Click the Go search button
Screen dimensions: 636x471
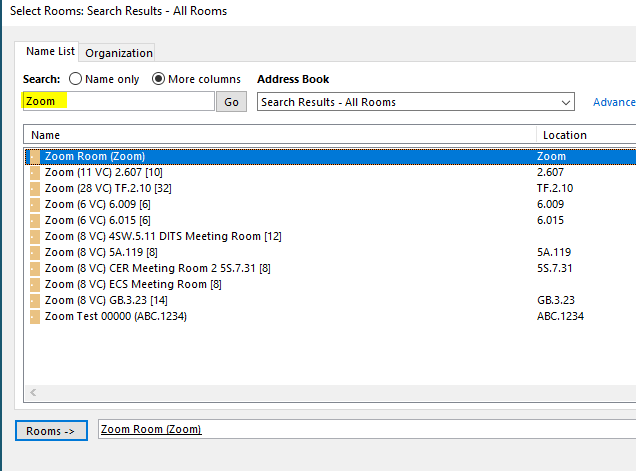(x=231, y=102)
